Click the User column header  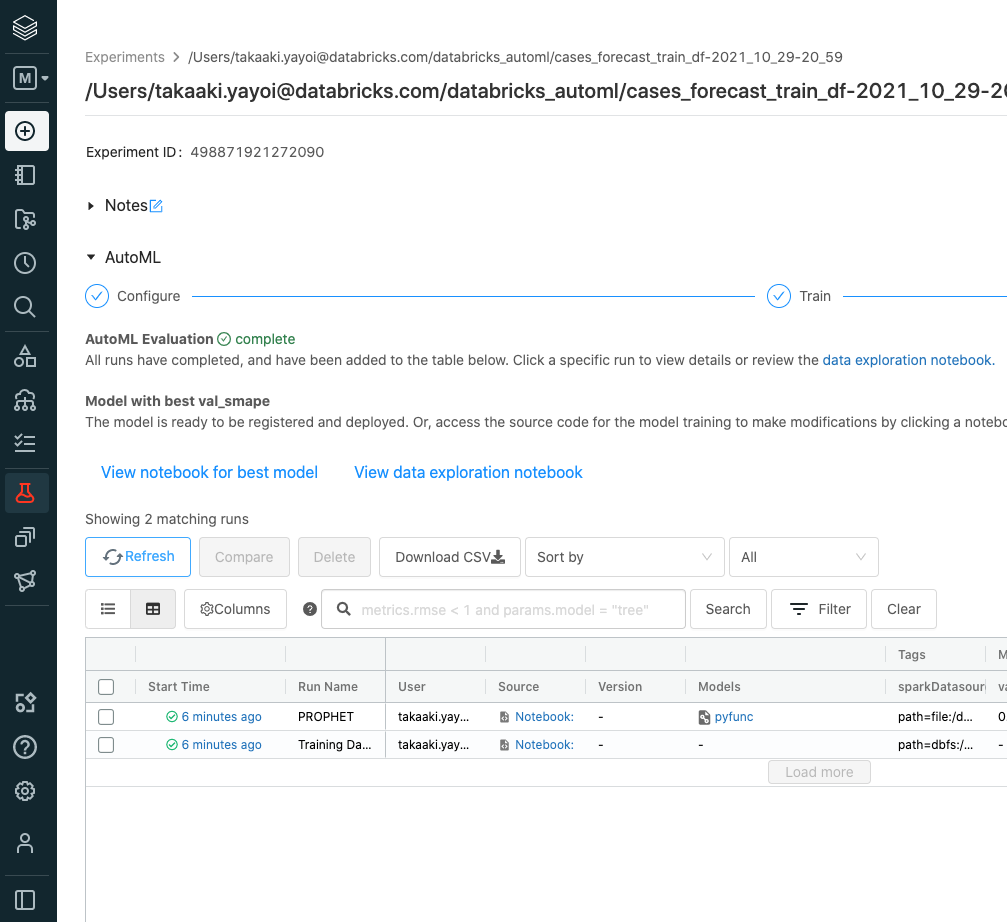(x=412, y=686)
